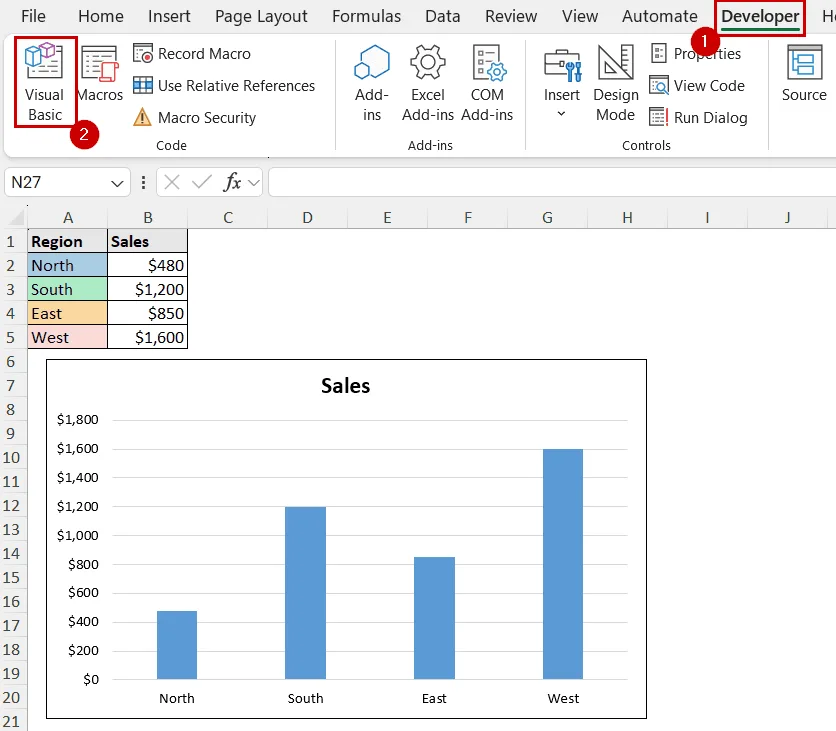Image resolution: width=836 pixels, height=731 pixels.
Task: Expand the Name Box dropdown
Action: click(x=117, y=183)
